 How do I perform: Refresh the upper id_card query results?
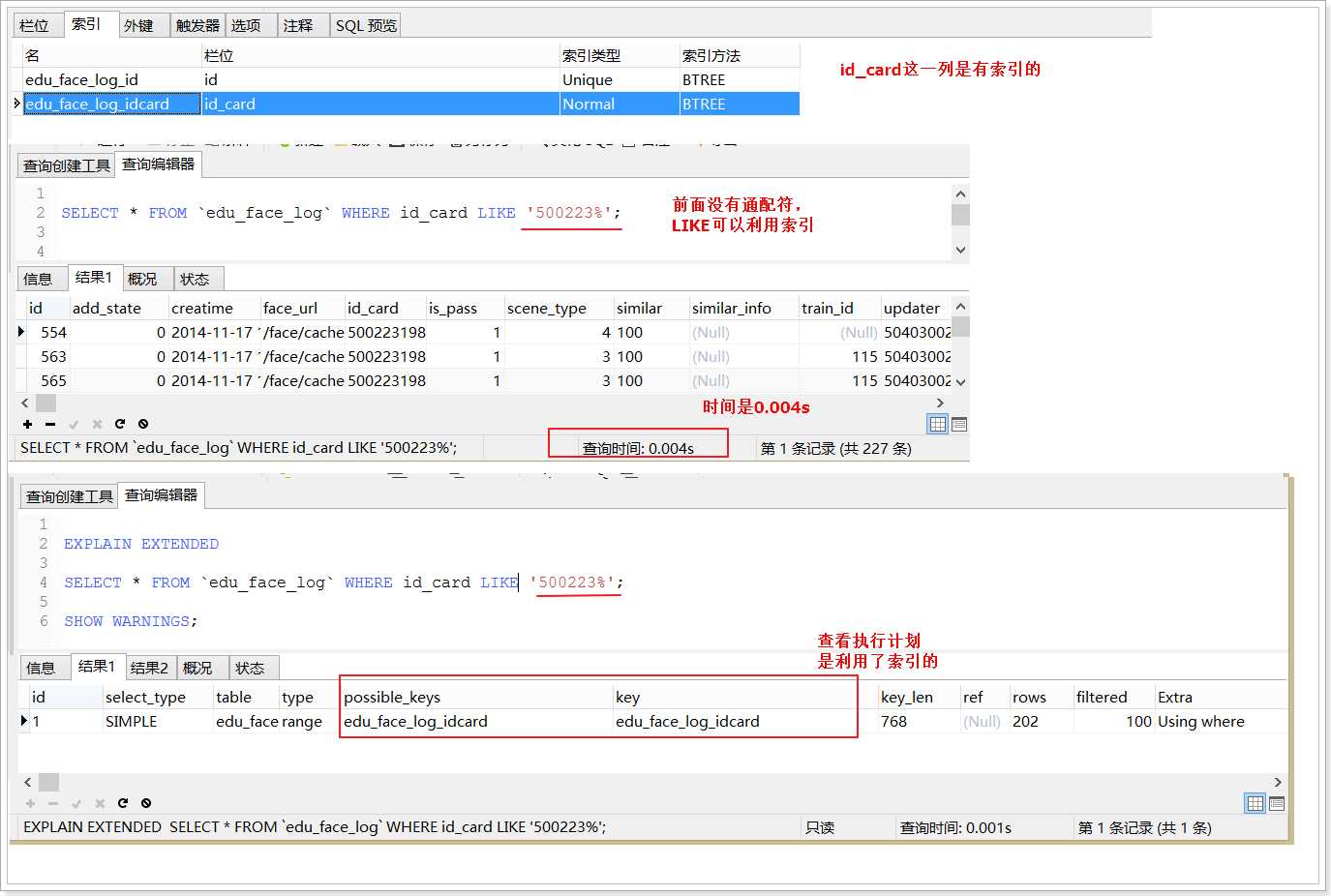(120, 424)
